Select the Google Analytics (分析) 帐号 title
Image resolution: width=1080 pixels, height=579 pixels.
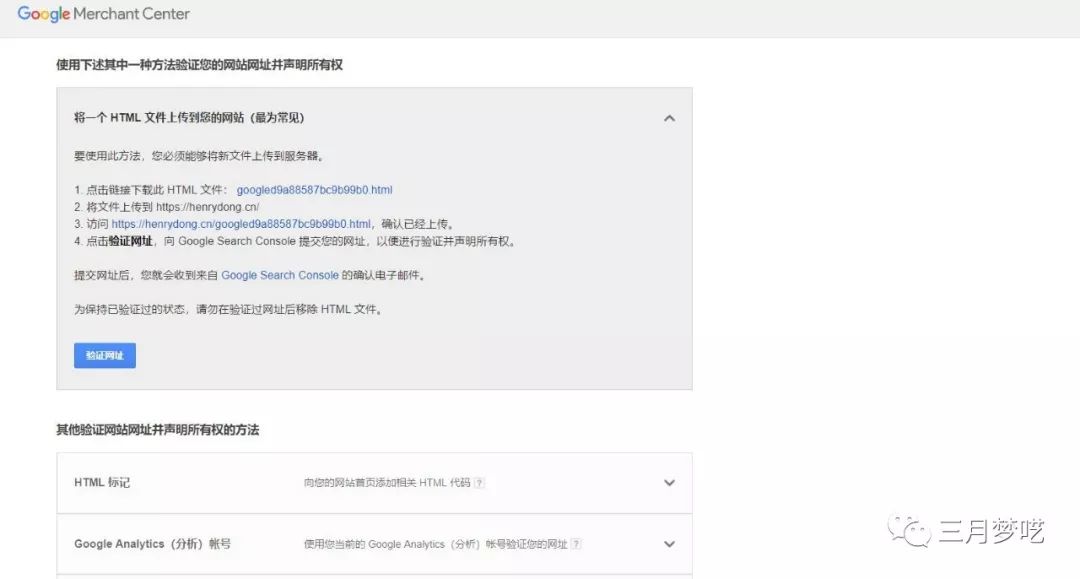point(152,544)
